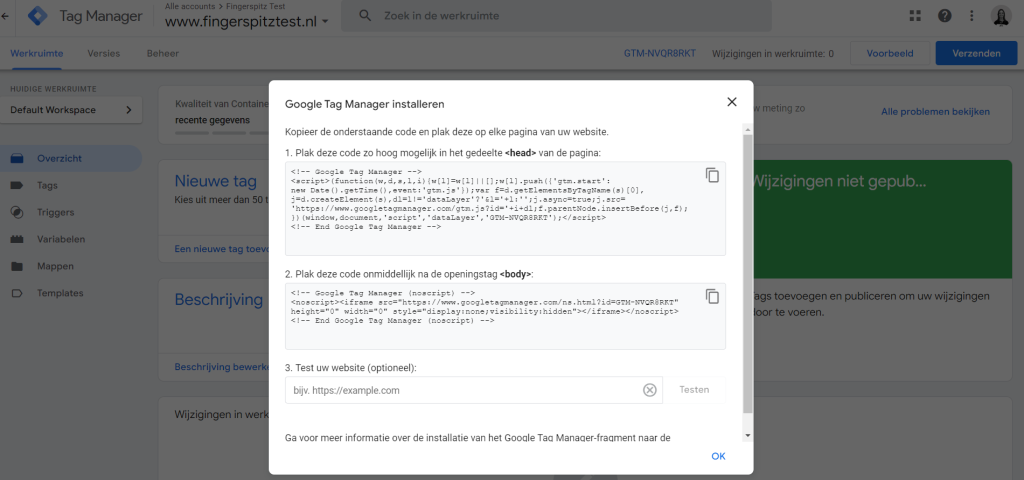This screenshot has height=480, width=1024.
Task: Click the search magnifier icon
Action: pos(366,15)
